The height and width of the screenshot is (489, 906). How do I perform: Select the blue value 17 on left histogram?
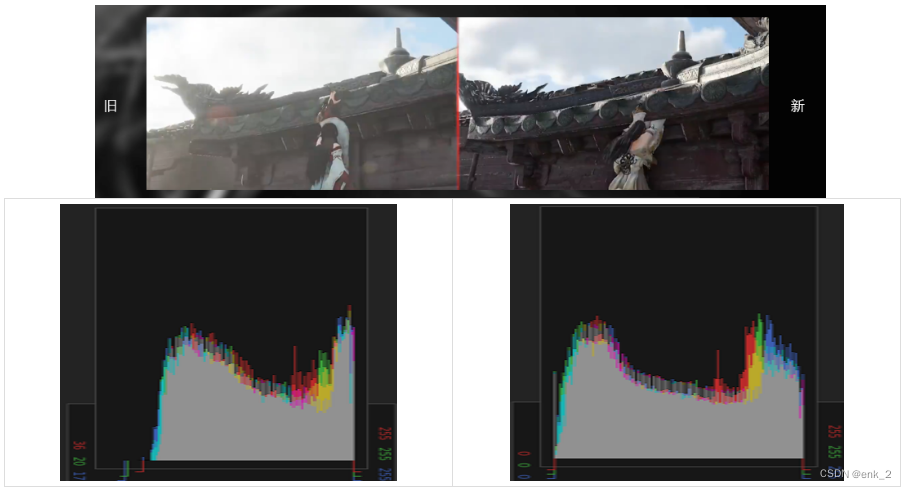(x=80, y=475)
